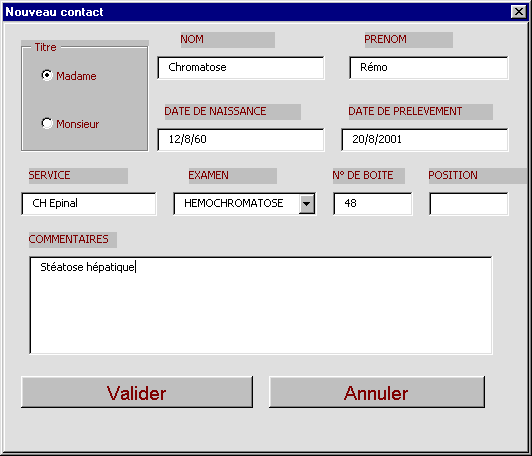The height and width of the screenshot is (456, 532).
Task: Click the date de naissance field
Action: click(x=241, y=139)
